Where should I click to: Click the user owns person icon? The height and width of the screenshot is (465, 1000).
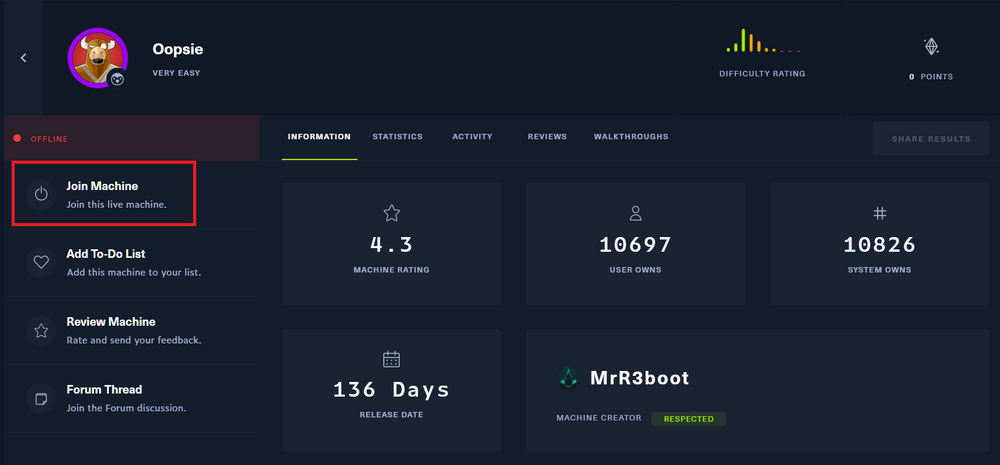pyautogui.click(x=635, y=213)
